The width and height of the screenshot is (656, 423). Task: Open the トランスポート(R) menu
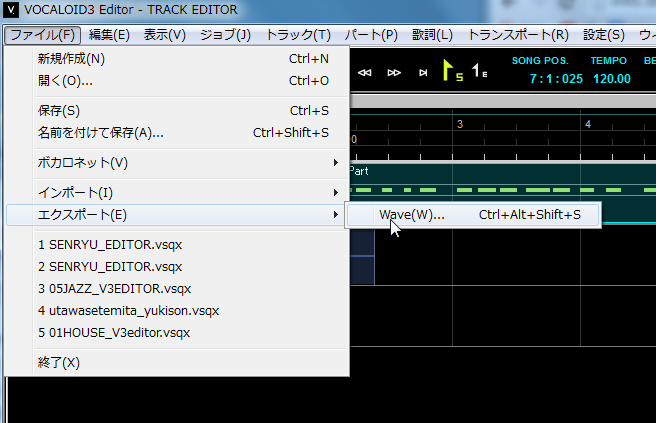518,35
